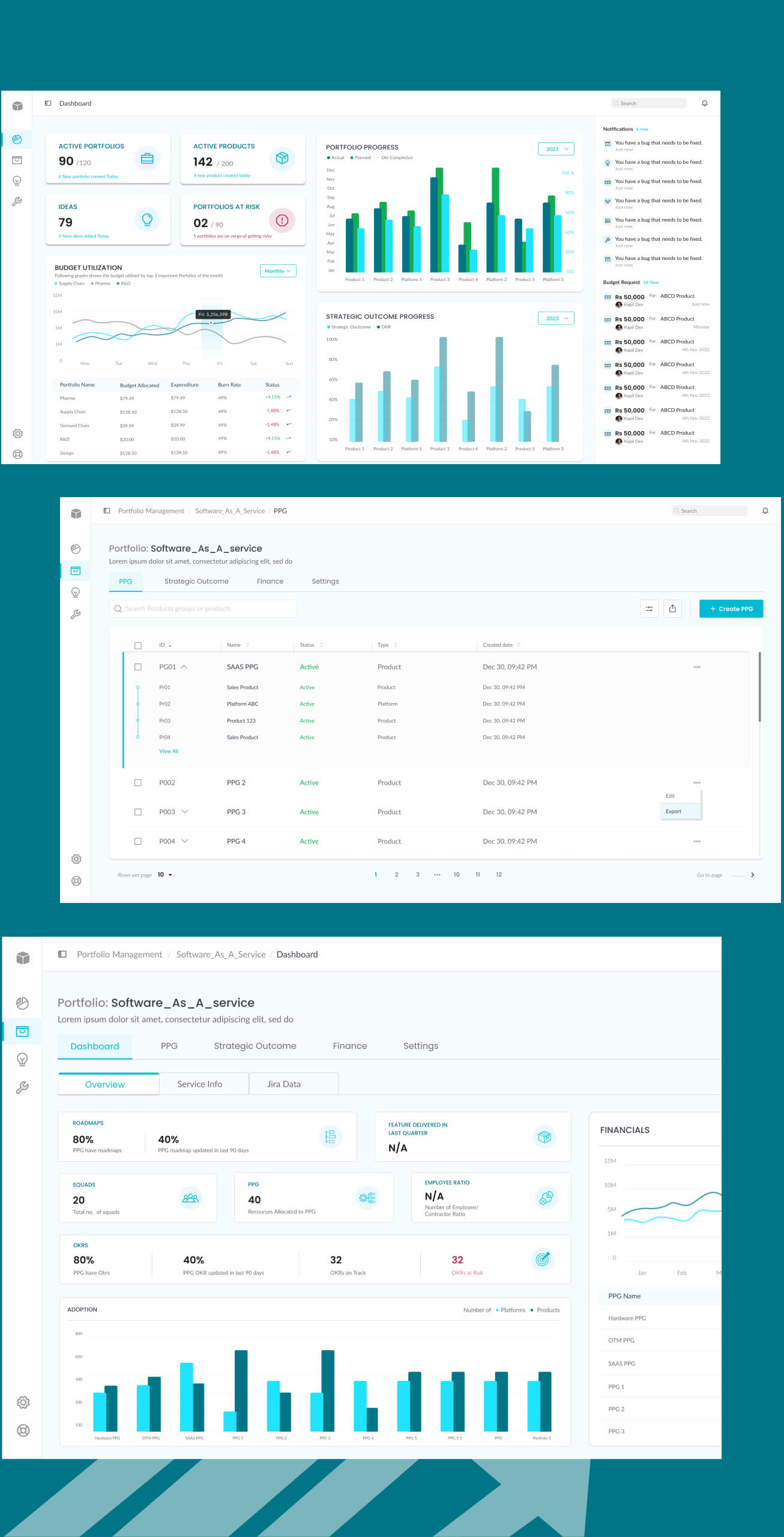Sort PPG table by Status arrows

point(321,645)
